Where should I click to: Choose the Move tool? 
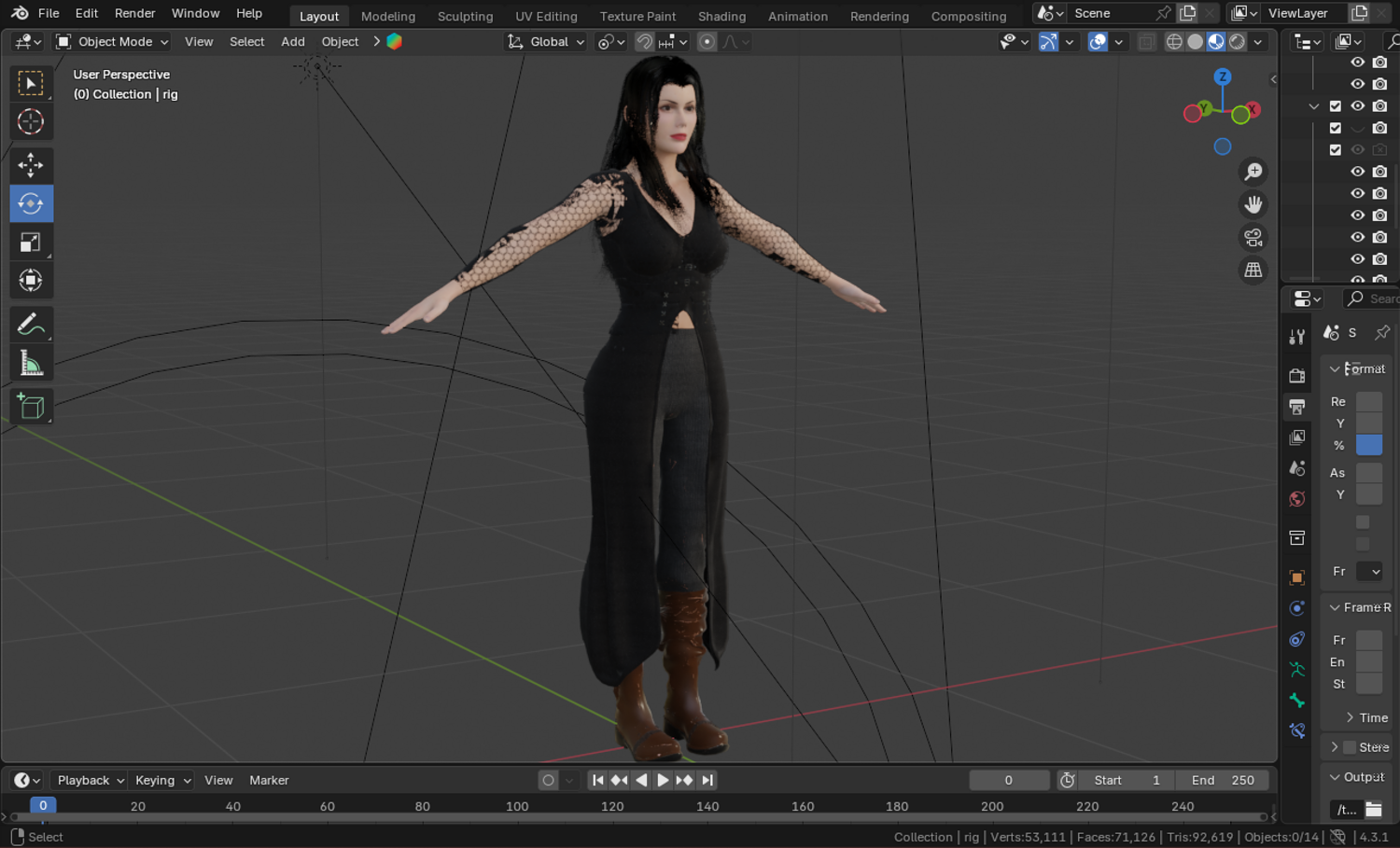31,165
